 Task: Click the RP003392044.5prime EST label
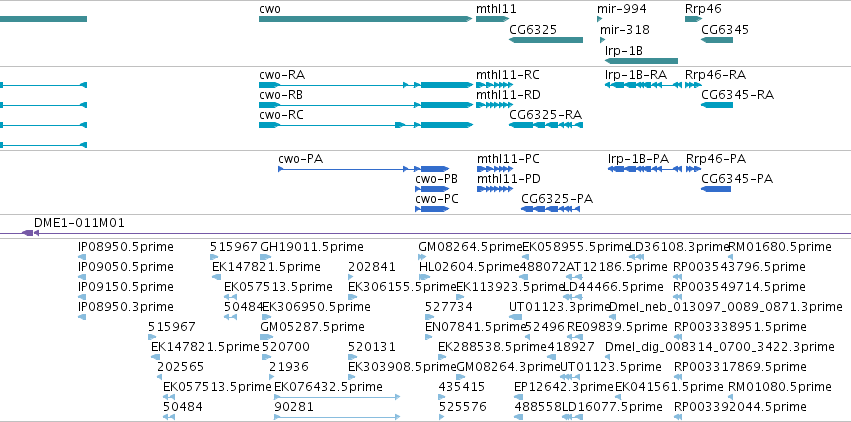(x=740, y=407)
